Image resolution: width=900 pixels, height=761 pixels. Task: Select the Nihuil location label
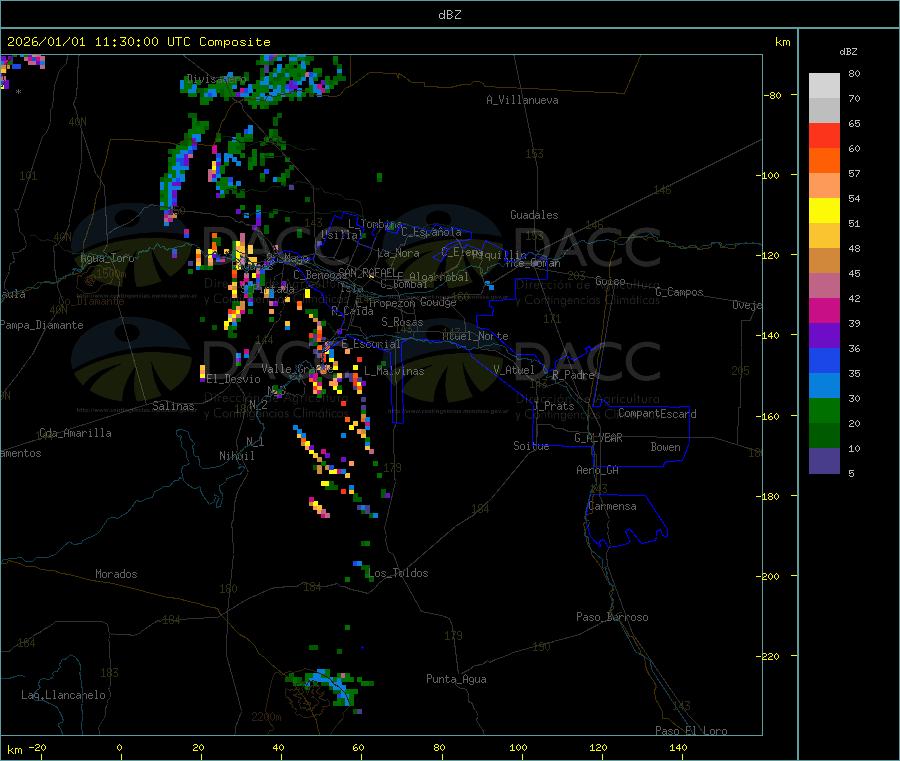click(x=236, y=456)
